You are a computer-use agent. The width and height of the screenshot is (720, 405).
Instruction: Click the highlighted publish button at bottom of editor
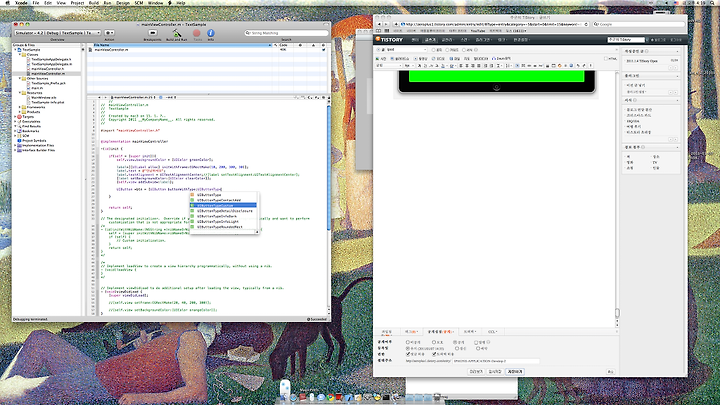[515, 371]
